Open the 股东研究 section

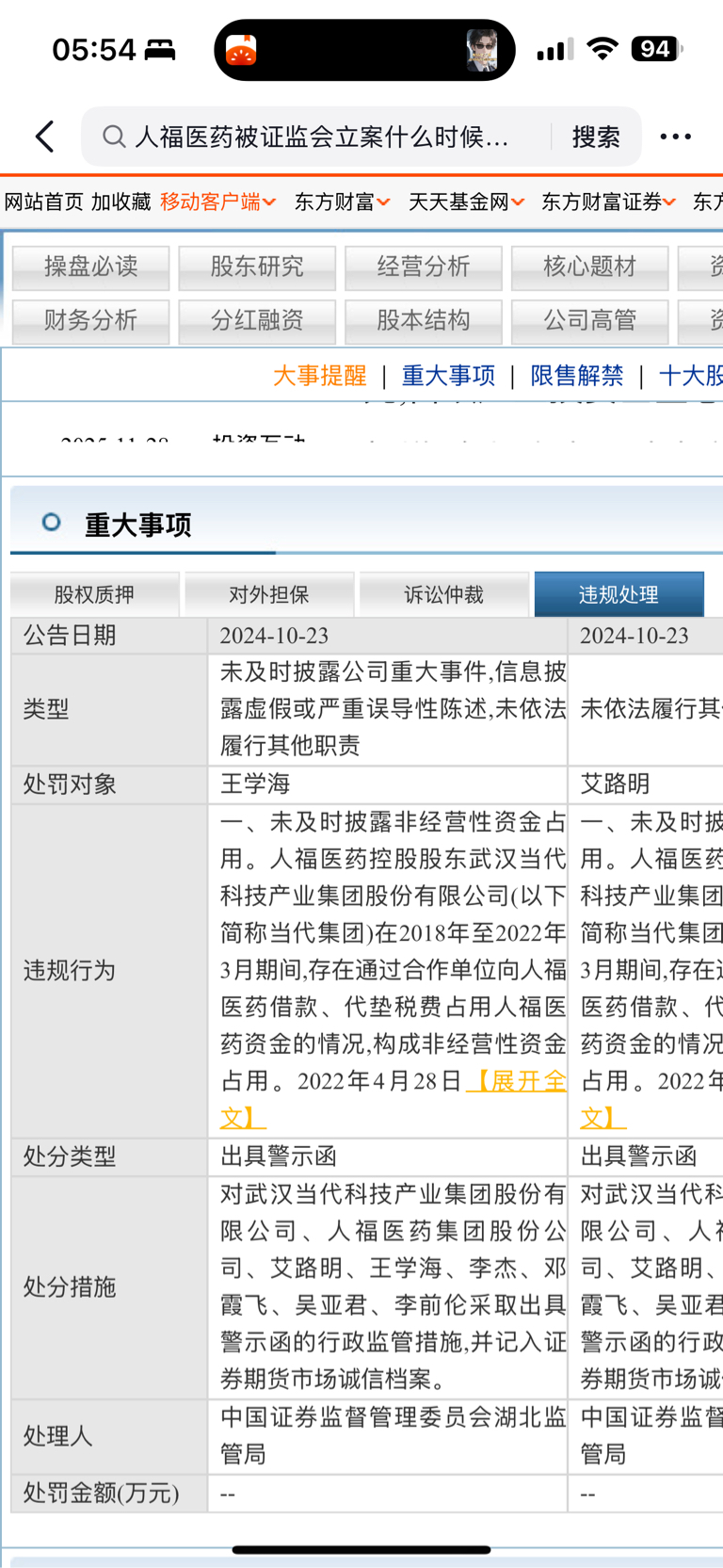(257, 267)
